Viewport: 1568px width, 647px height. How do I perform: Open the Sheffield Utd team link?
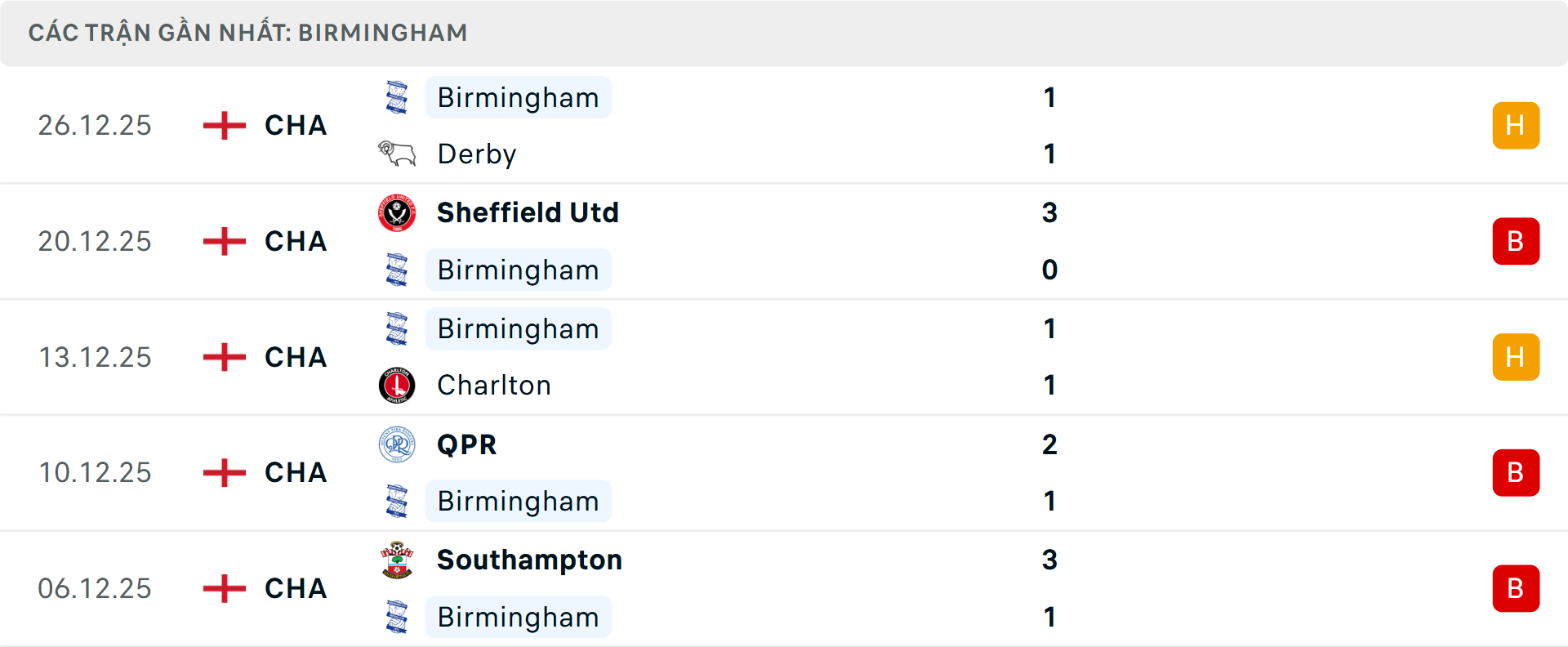click(528, 212)
